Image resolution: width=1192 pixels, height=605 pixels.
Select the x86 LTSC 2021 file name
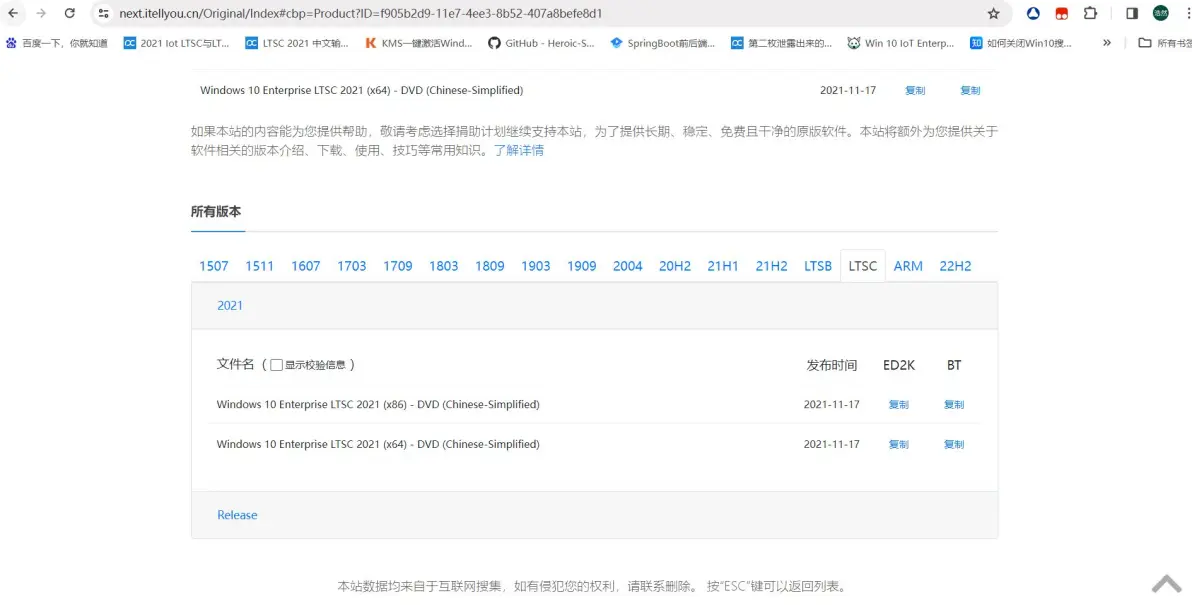click(378, 404)
